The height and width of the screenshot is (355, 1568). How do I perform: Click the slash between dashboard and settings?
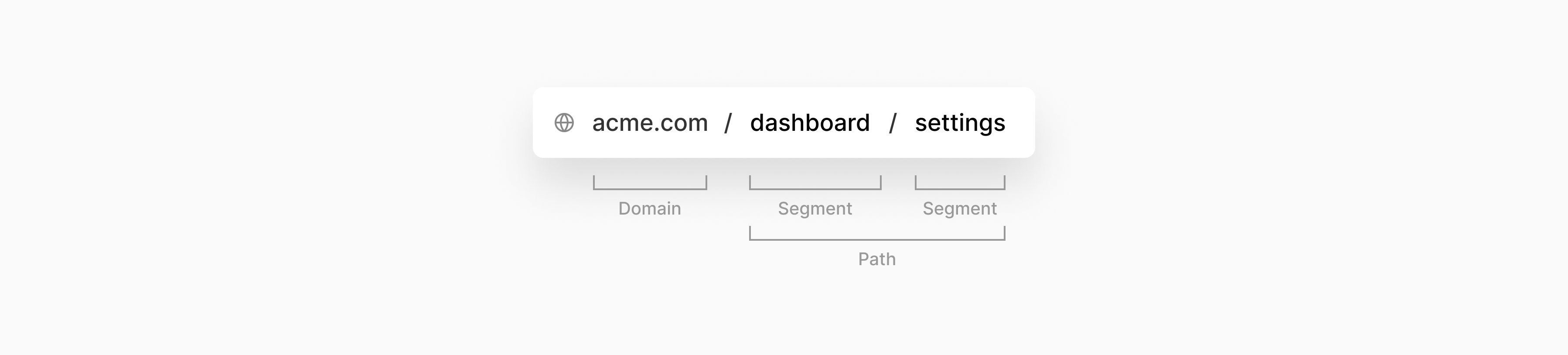tap(892, 123)
